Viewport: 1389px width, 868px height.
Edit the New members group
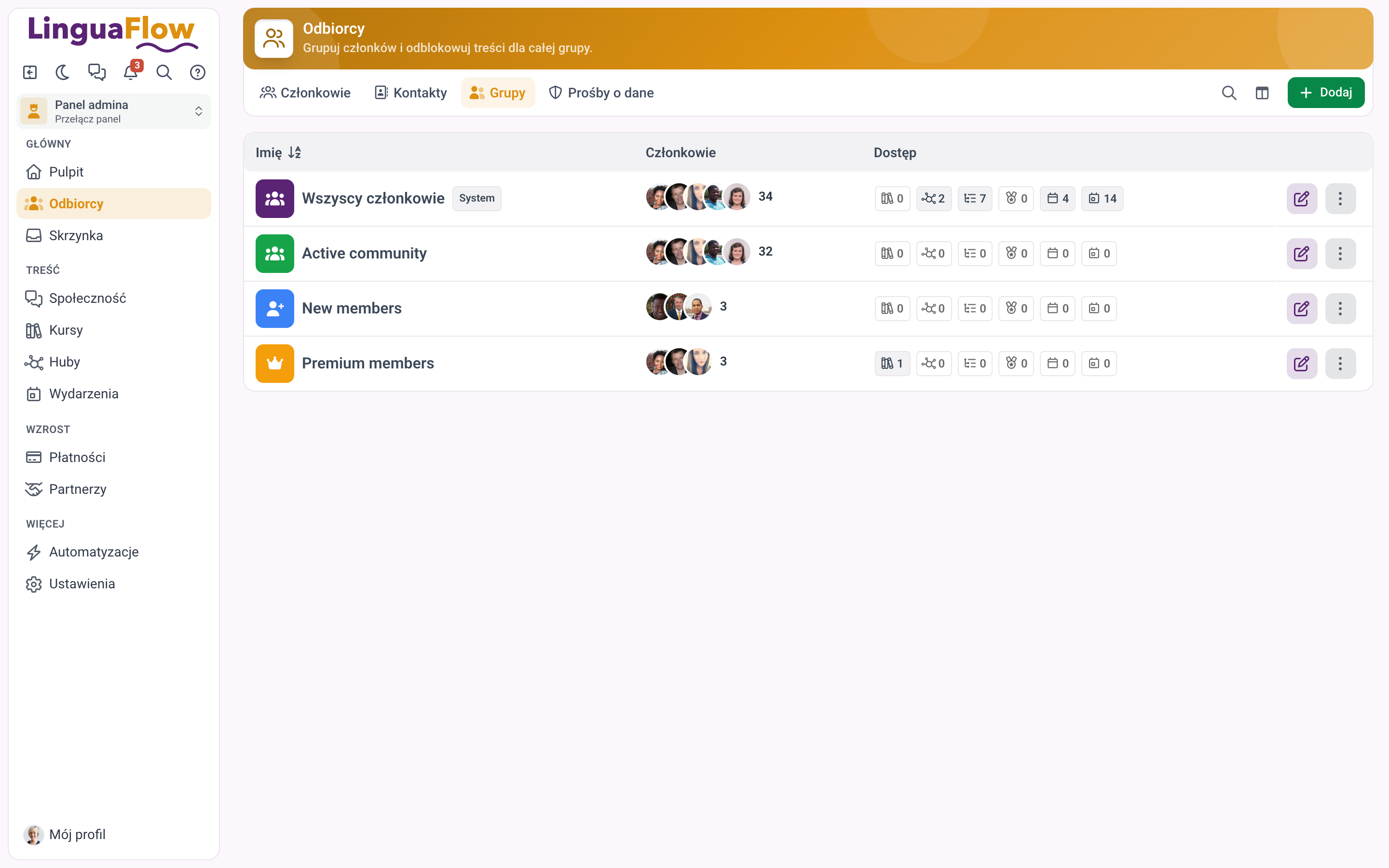point(1301,309)
